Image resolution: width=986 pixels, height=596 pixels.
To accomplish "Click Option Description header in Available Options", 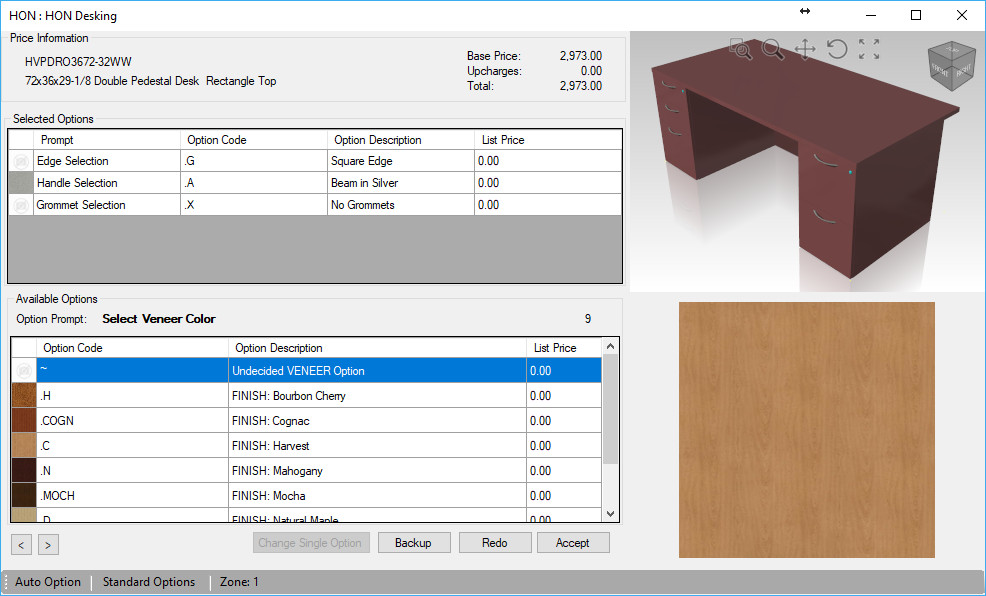I will (x=377, y=348).
